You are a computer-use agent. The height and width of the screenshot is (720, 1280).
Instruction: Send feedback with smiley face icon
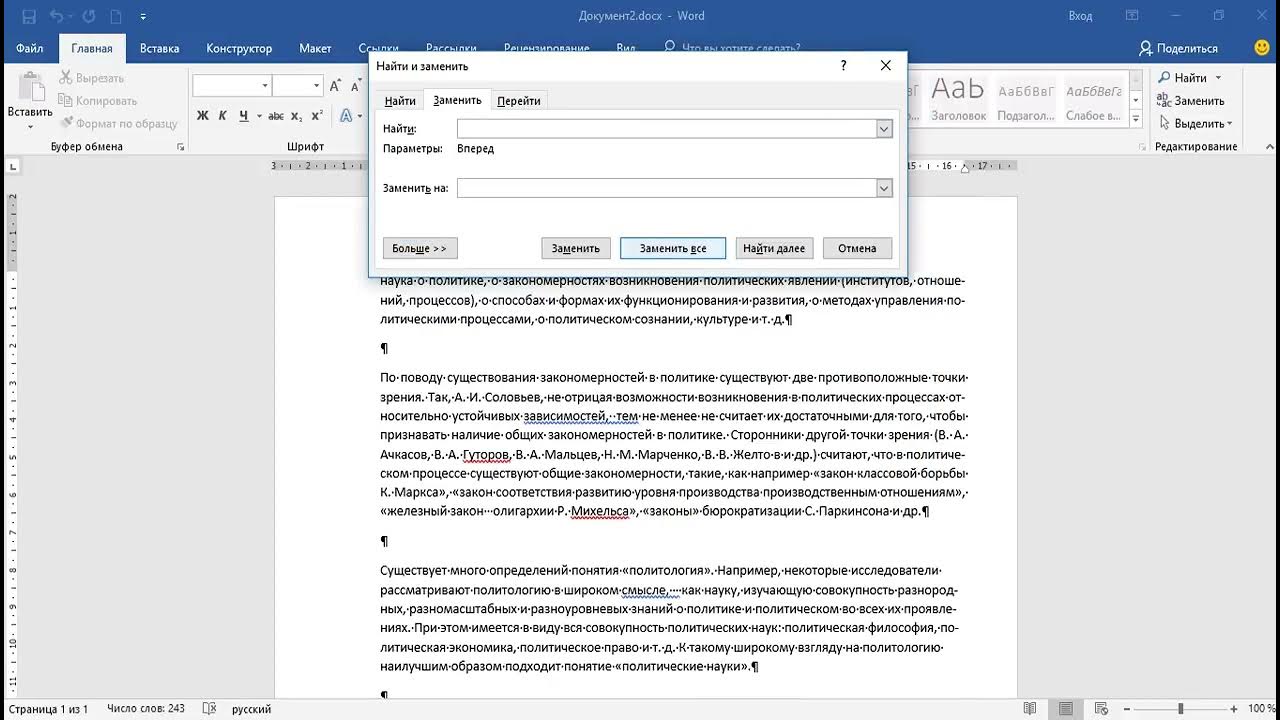click(1261, 48)
